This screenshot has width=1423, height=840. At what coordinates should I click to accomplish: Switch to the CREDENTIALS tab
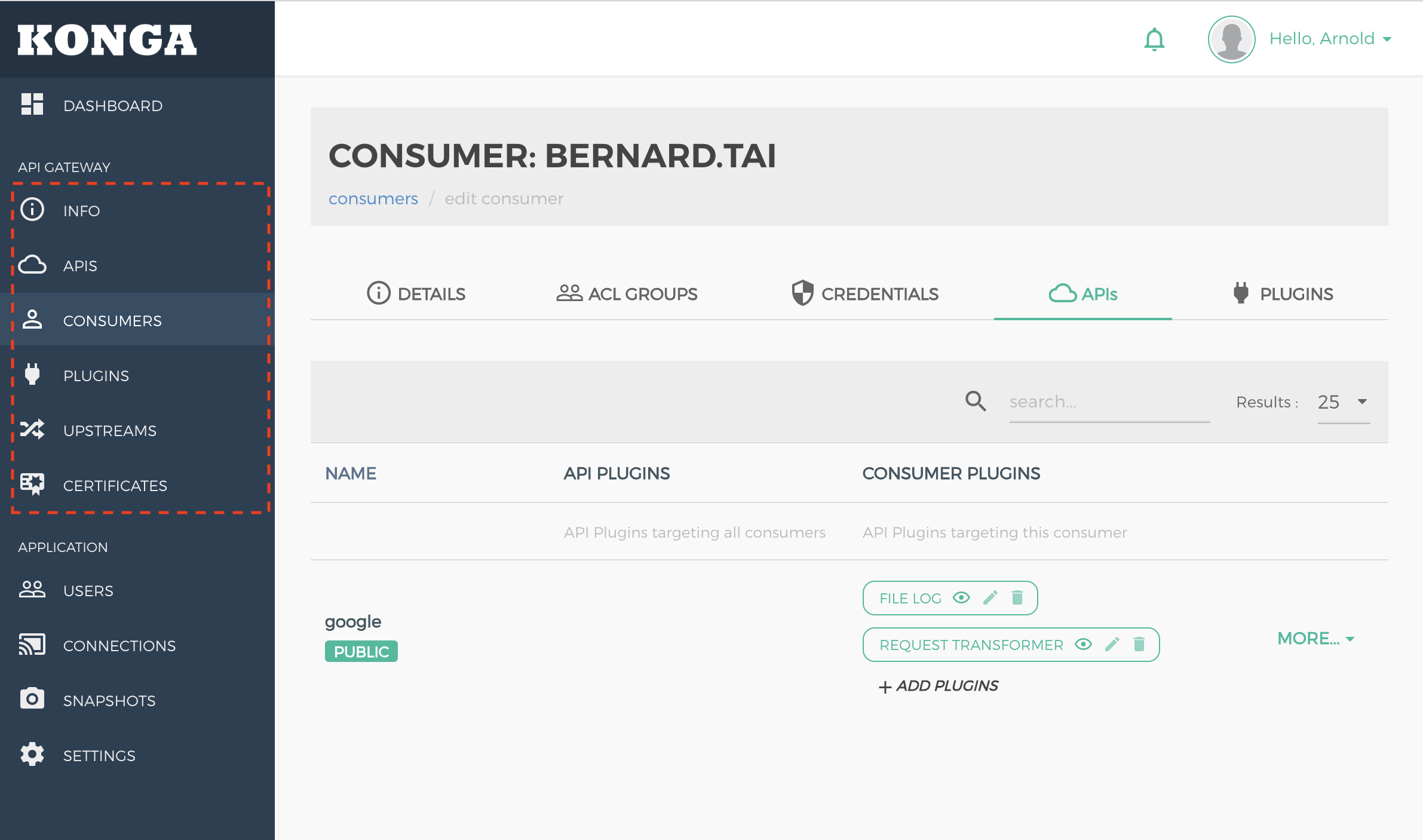click(x=865, y=293)
